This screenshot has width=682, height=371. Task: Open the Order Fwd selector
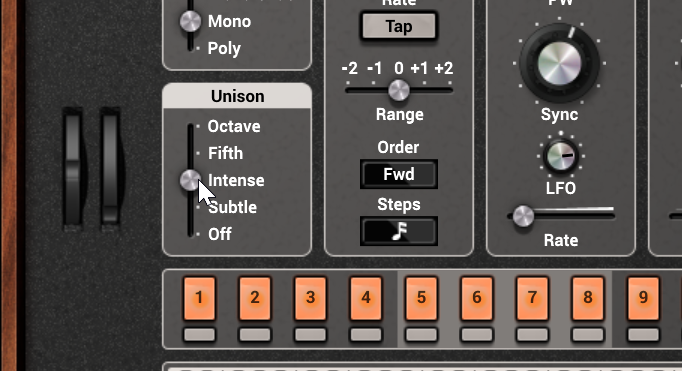(x=399, y=174)
